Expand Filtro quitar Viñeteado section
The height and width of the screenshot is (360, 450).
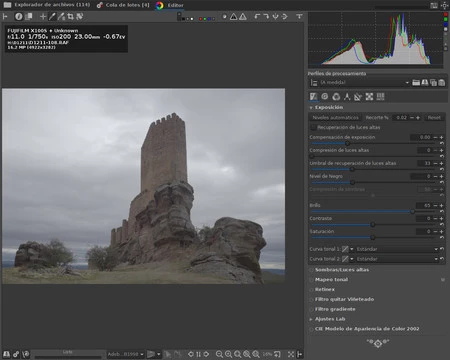344,299
